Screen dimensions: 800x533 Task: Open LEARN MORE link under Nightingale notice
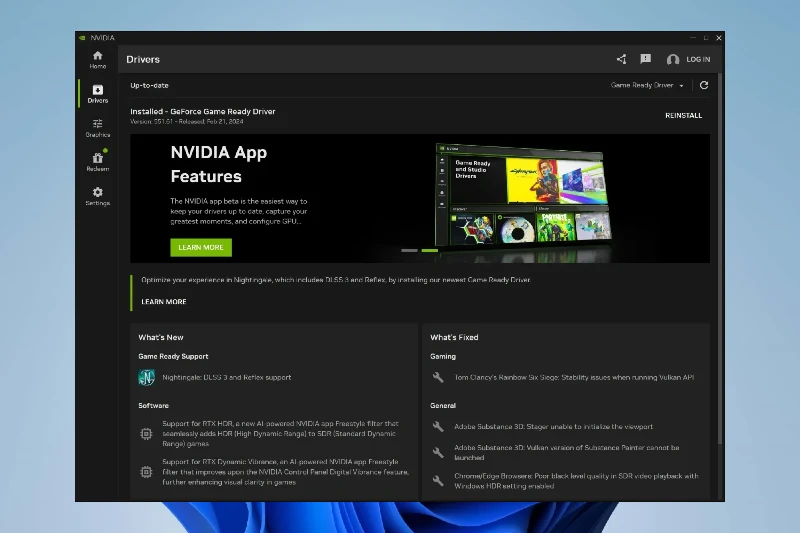164,301
